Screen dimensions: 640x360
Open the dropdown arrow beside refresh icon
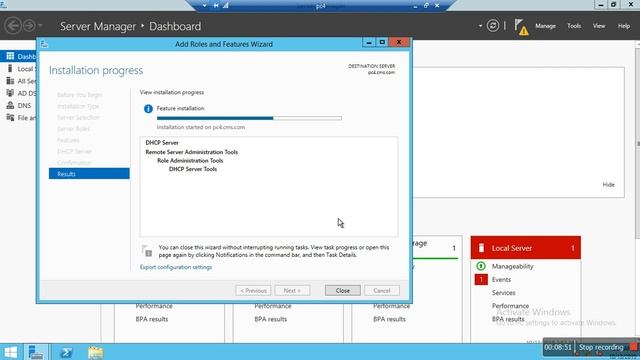tap(480, 26)
